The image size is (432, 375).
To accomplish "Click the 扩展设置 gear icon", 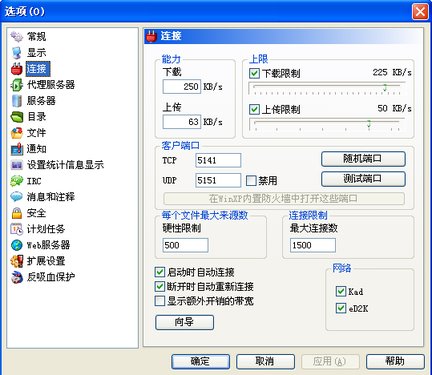I will point(17,261).
